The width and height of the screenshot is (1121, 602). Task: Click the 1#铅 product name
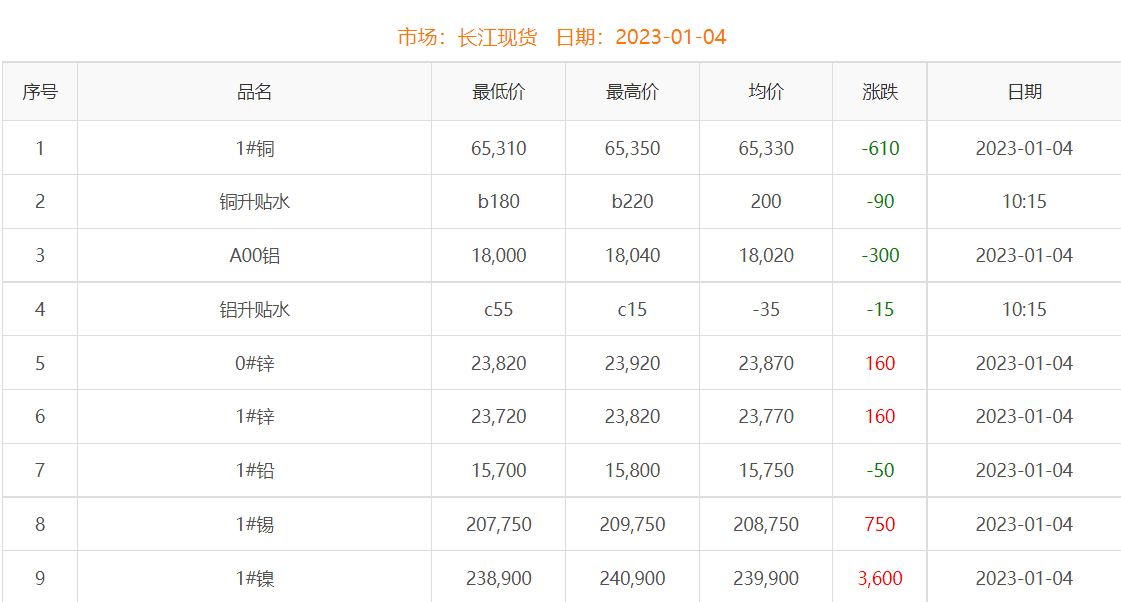(x=254, y=471)
